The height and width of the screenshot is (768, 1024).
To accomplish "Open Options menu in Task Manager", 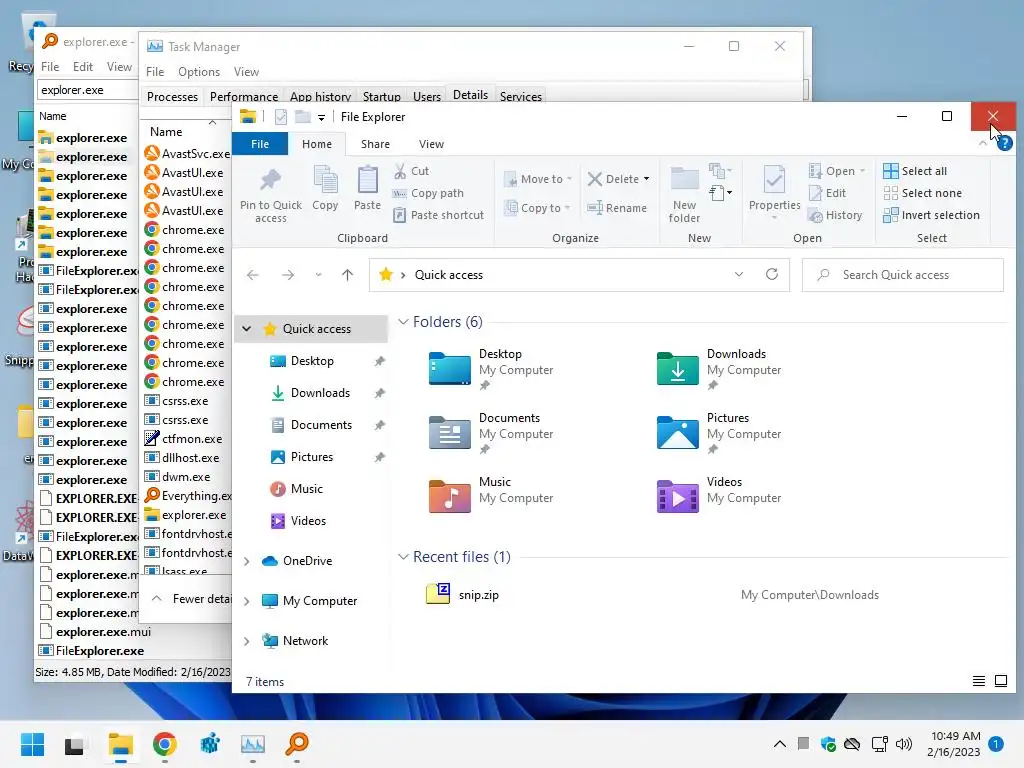I will coord(199,72).
